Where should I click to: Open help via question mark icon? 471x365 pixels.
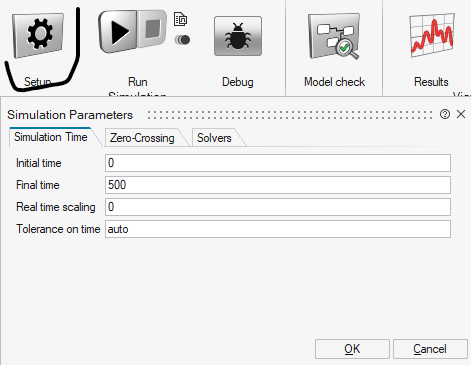(x=445, y=114)
